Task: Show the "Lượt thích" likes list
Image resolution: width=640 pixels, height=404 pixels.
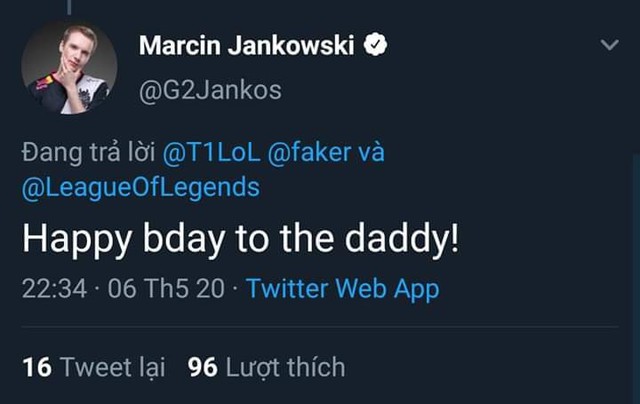Action: click(x=285, y=367)
